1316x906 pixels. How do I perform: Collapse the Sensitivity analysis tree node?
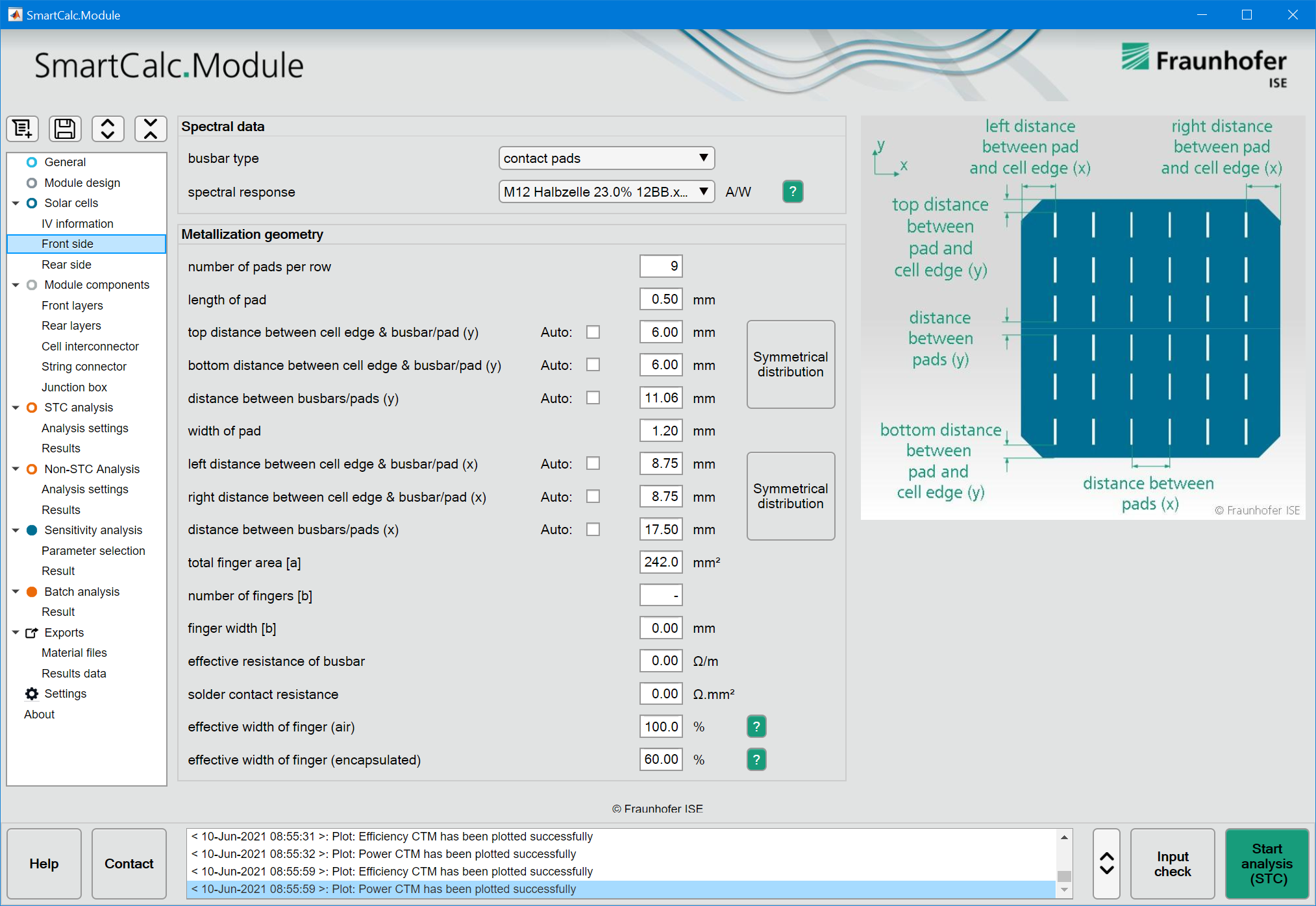pyautogui.click(x=16, y=530)
